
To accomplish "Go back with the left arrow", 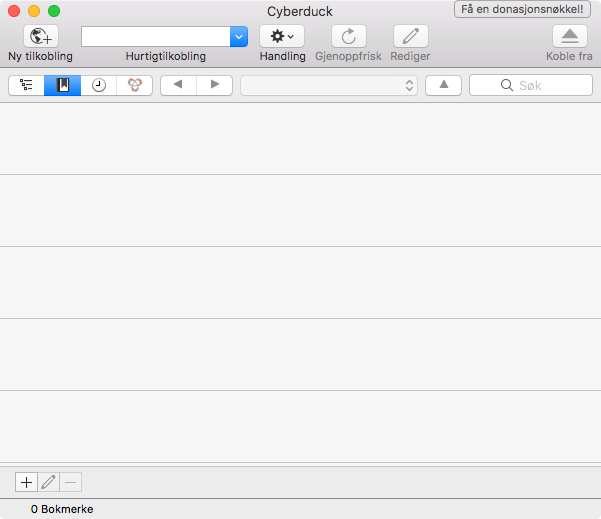I will (x=178, y=85).
